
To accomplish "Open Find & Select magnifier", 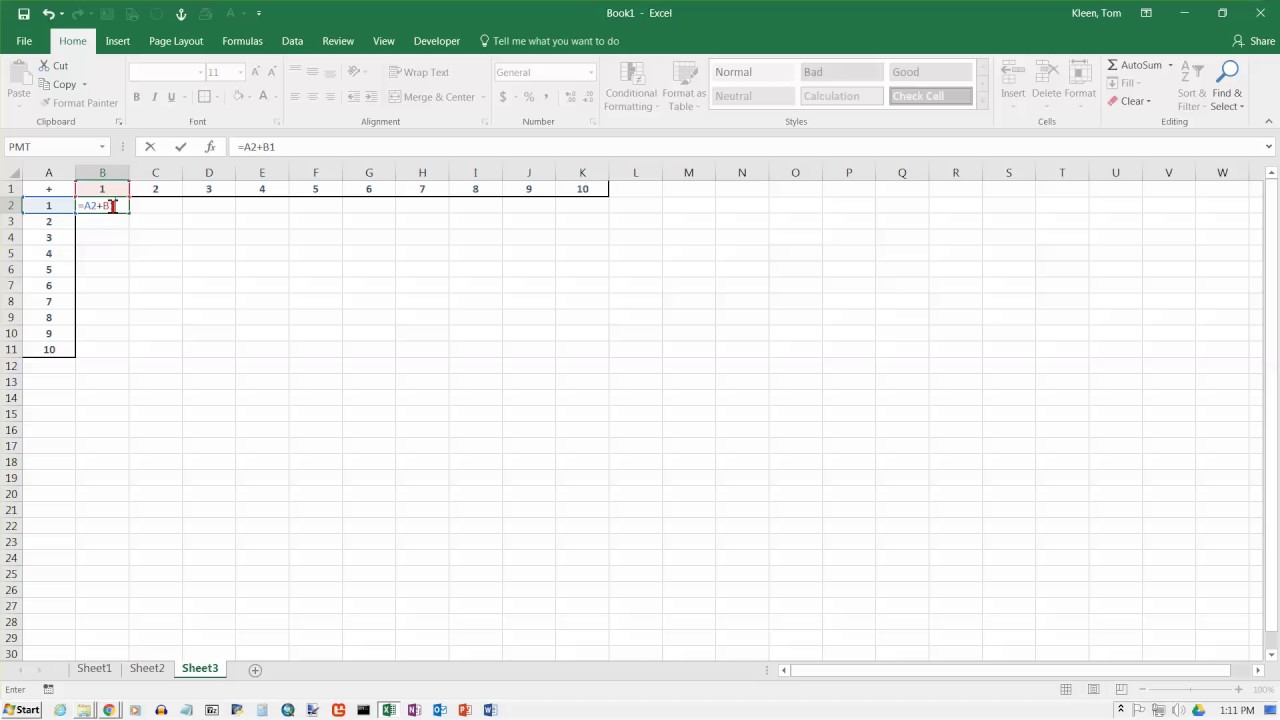I will pyautogui.click(x=1227, y=87).
